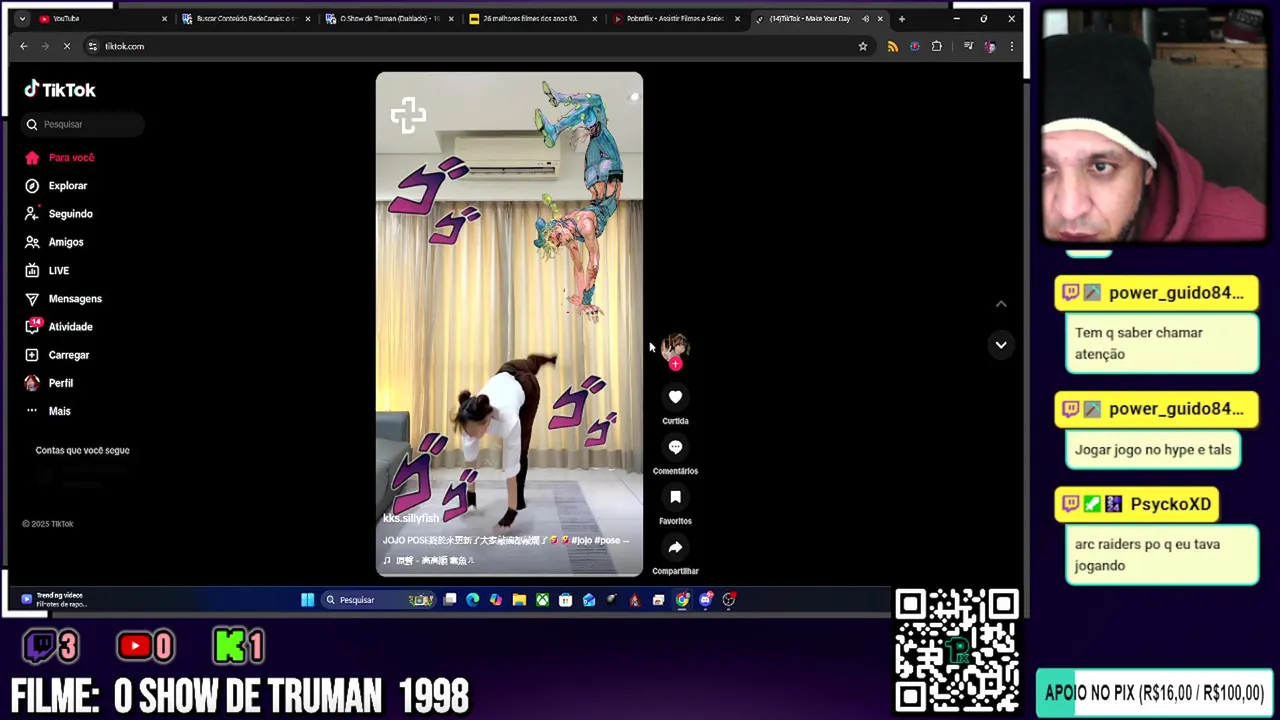This screenshot has height=720, width=1280.
Task: Open the RSS extension icon
Action: (893, 46)
